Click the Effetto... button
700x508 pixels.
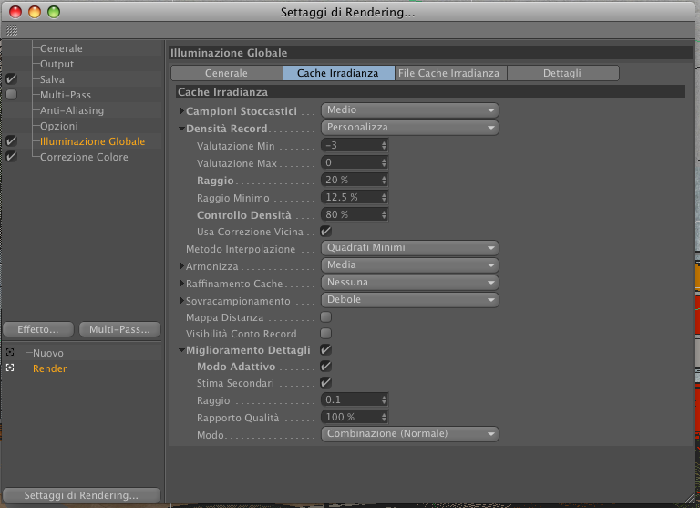pyautogui.click(x=38, y=329)
